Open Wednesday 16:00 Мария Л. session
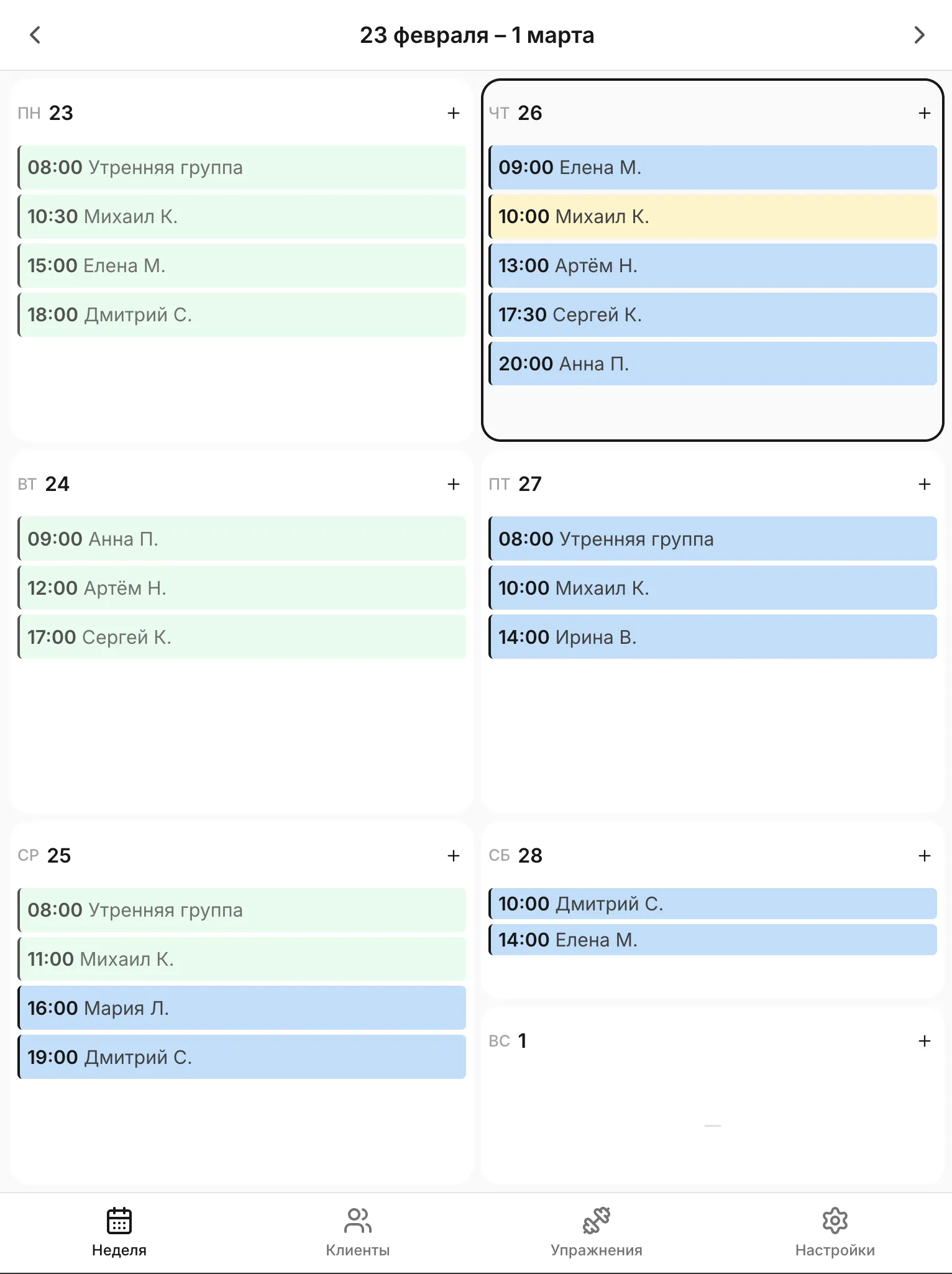The image size is (952, 1274). 242,1007
